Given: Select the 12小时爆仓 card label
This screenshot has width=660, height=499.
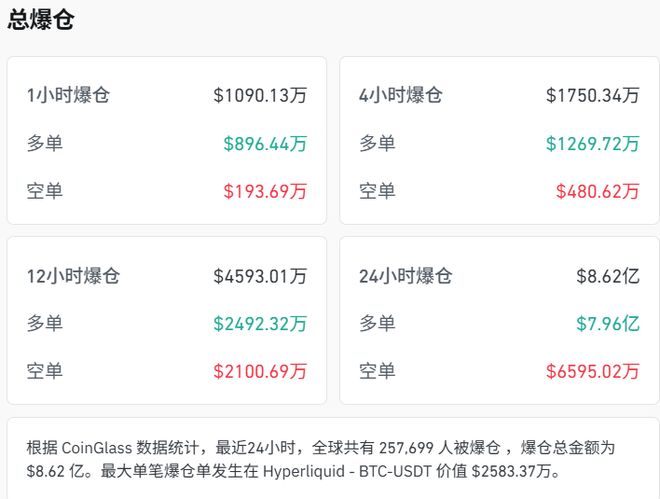Looking at the screenshot, I should click(x=73, y=276).
